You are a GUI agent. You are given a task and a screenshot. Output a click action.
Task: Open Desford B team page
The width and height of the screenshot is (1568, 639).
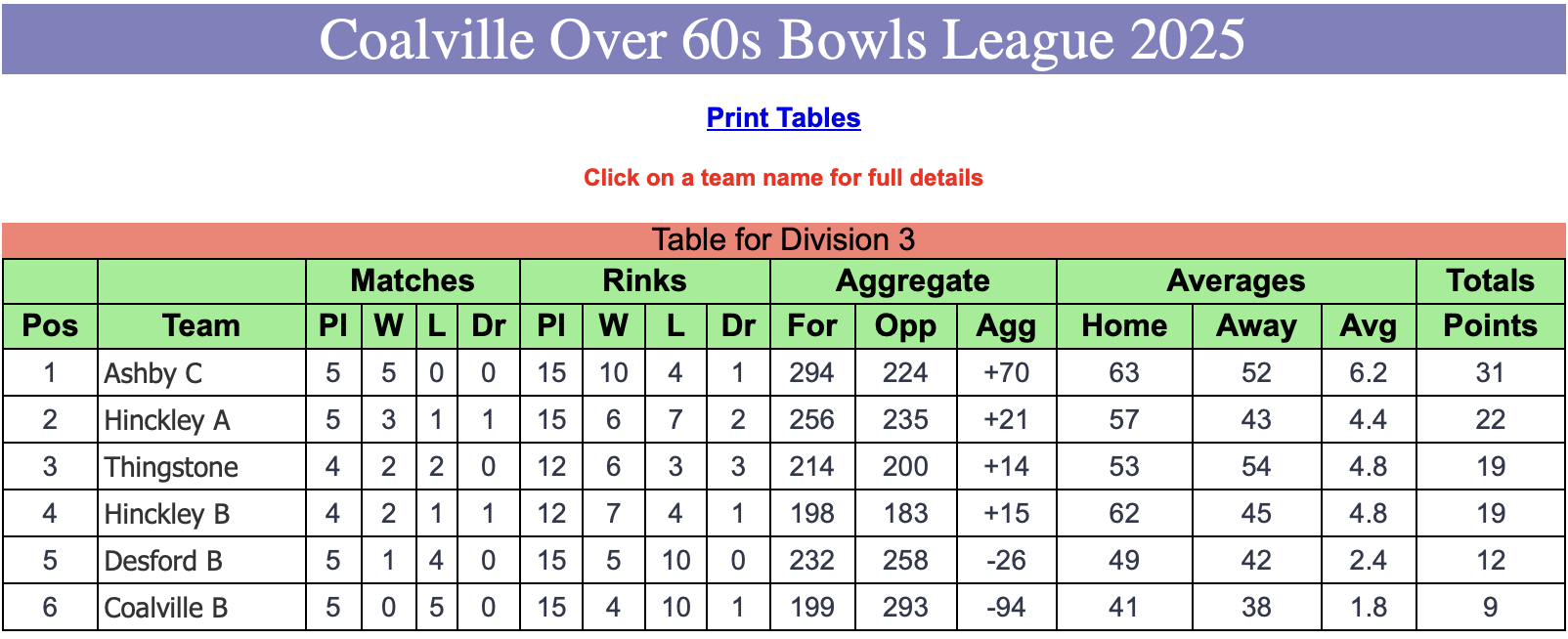click(x=163, y=561)
